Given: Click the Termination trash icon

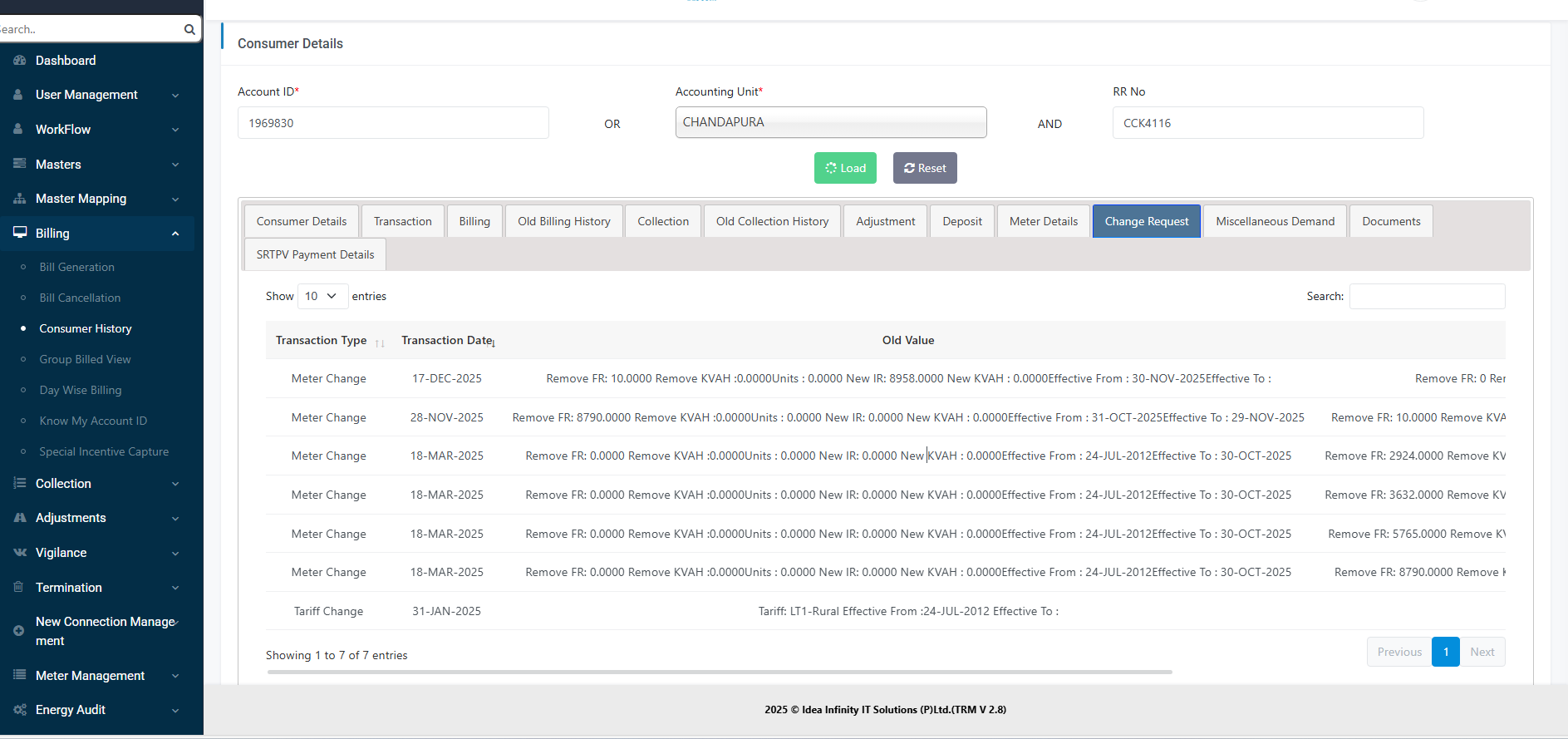Looking at the screenshot, I should pos(19,588).
